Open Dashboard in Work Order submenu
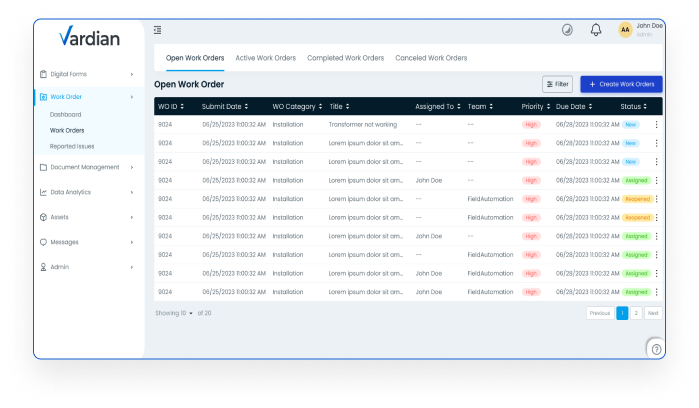699x408 pixels. click(x=66, y=115)
